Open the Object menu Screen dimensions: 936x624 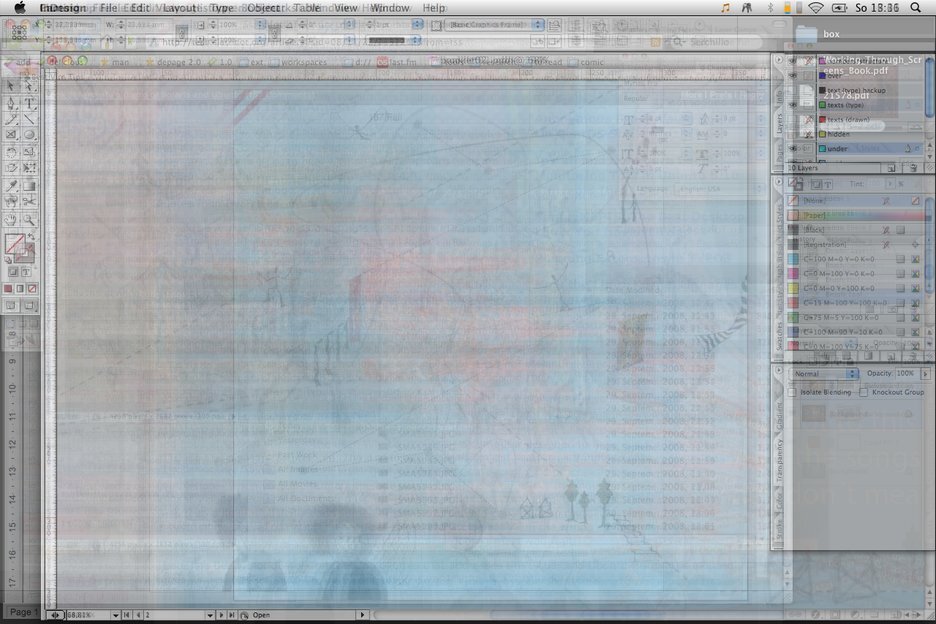[263, 8]
